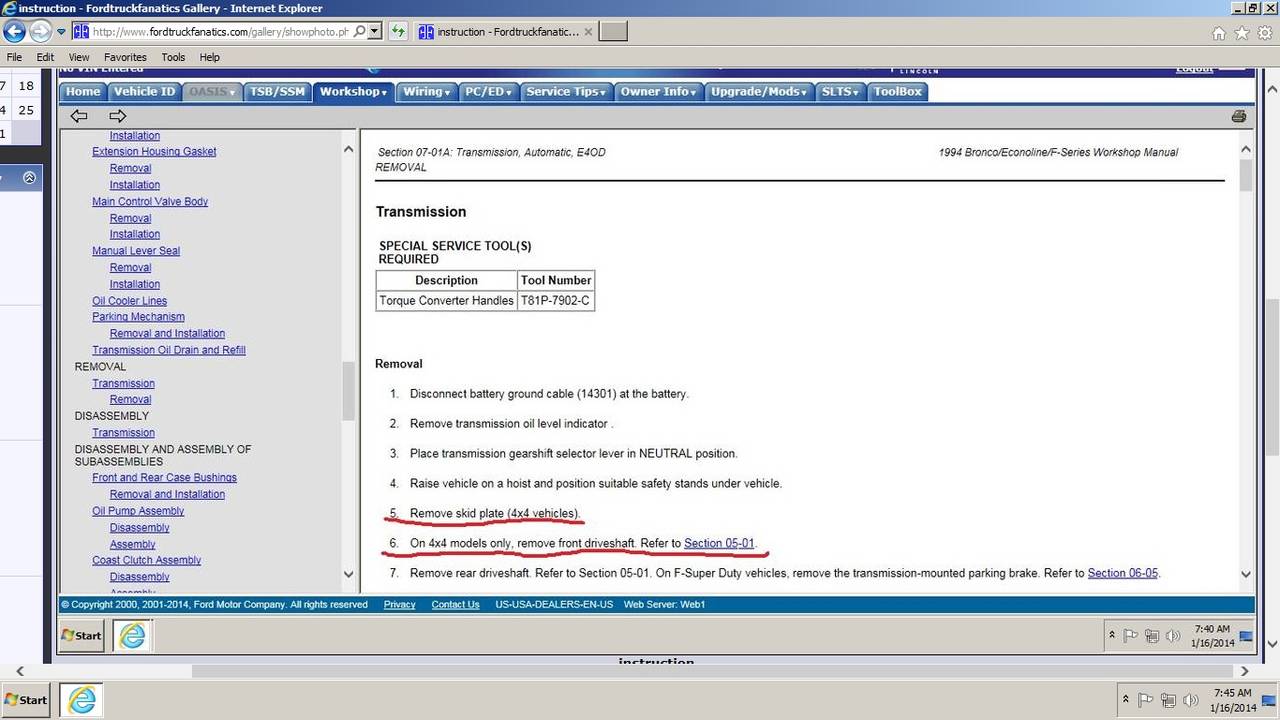Close the instruction browser tab with its X

588,31
